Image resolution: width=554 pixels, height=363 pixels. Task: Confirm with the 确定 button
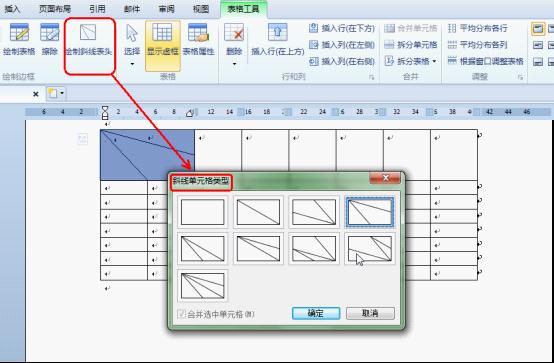tap(316, 313)
